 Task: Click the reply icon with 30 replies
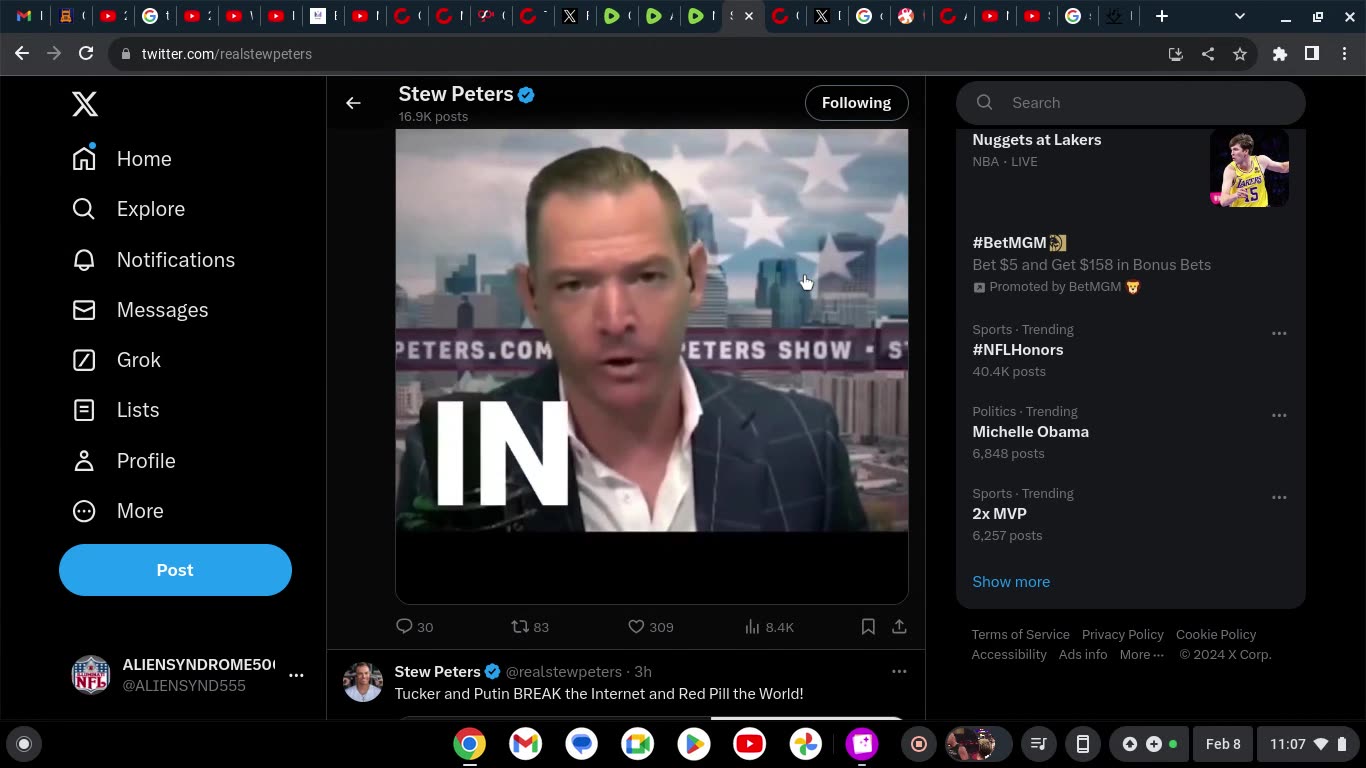(404, 627)
